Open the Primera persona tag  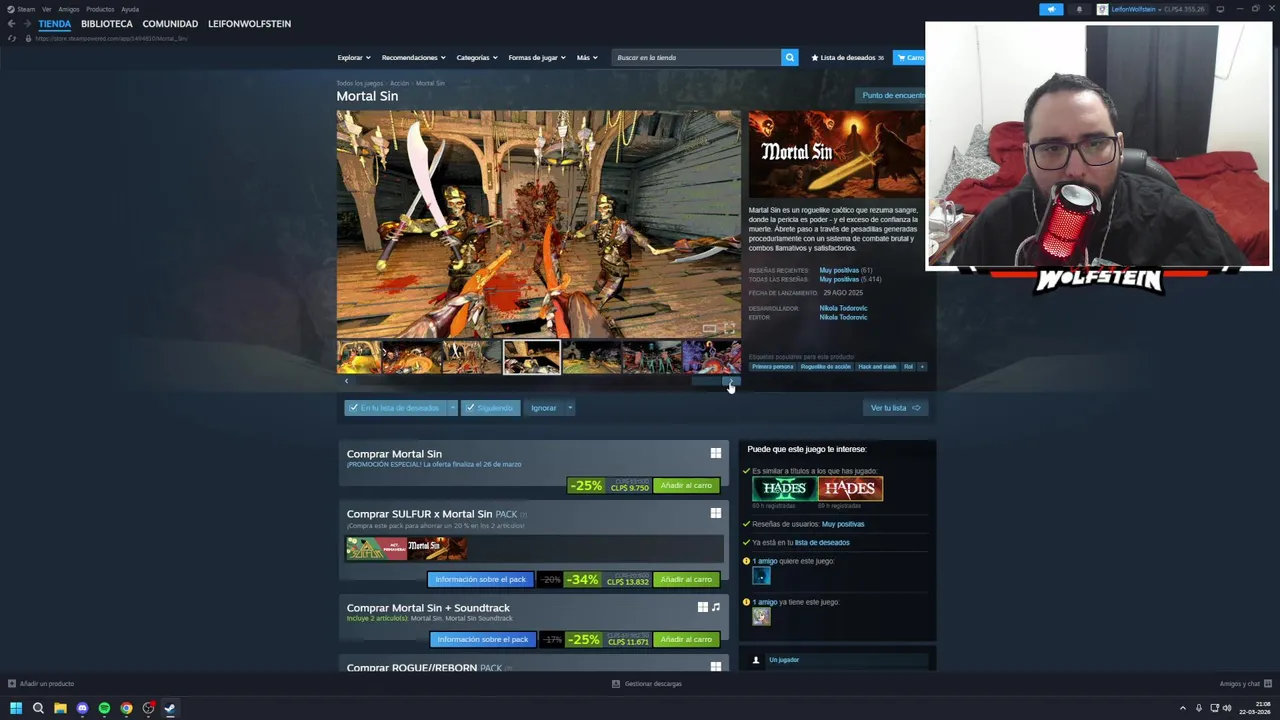[x=772, y=367]
